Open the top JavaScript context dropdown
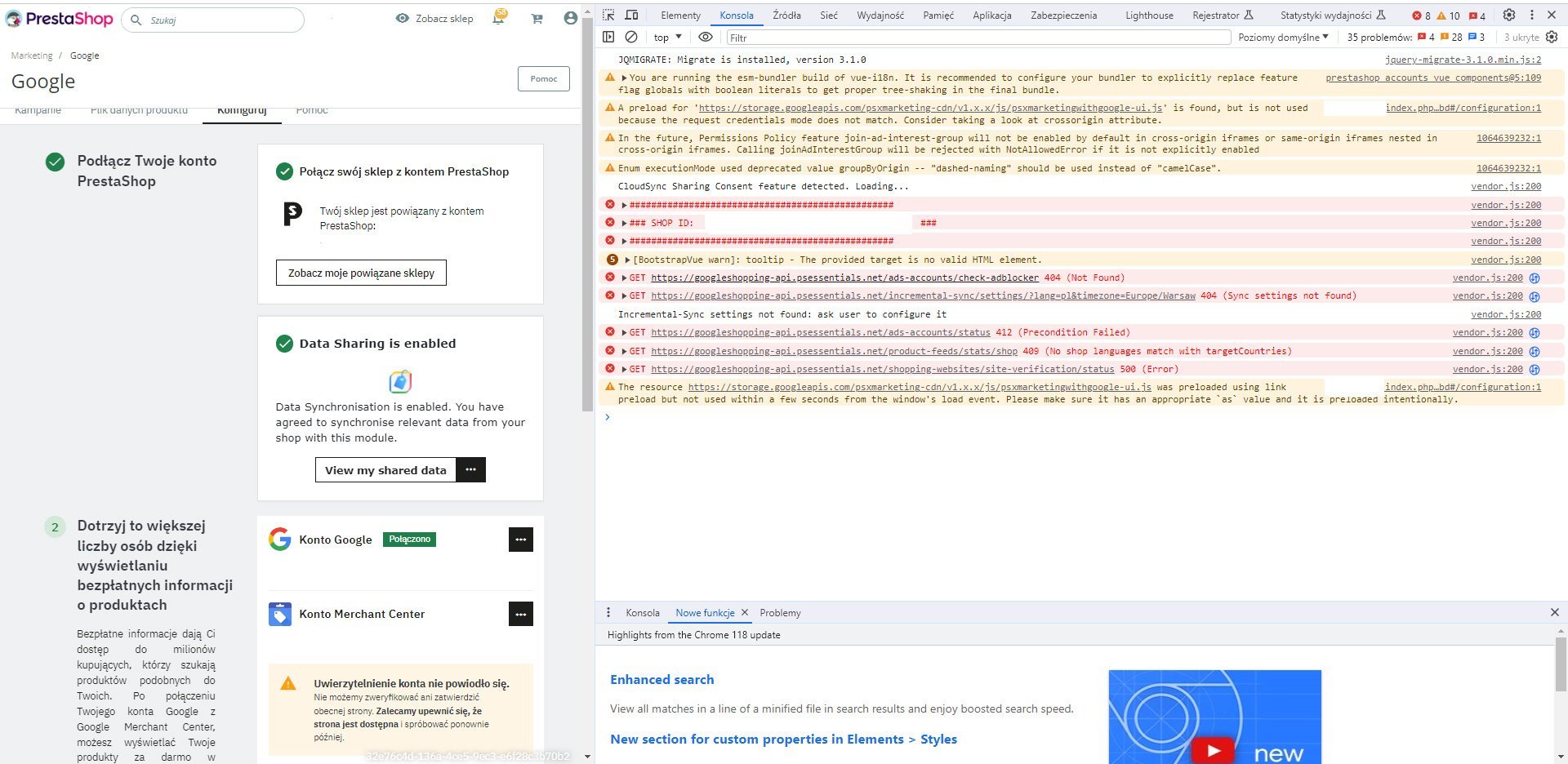This screenshot has width=1568, height=764. [667, 37]
